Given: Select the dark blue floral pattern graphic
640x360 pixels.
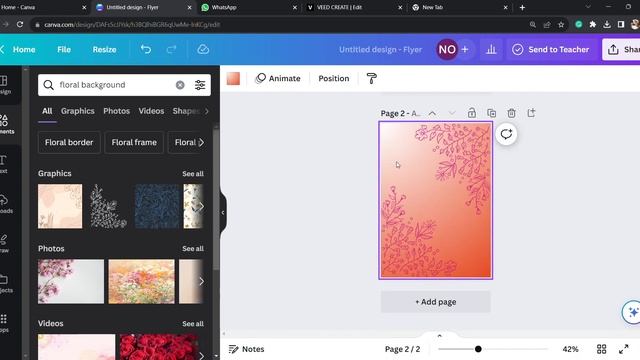Looking at the screenshot, I should pos(157,207).
